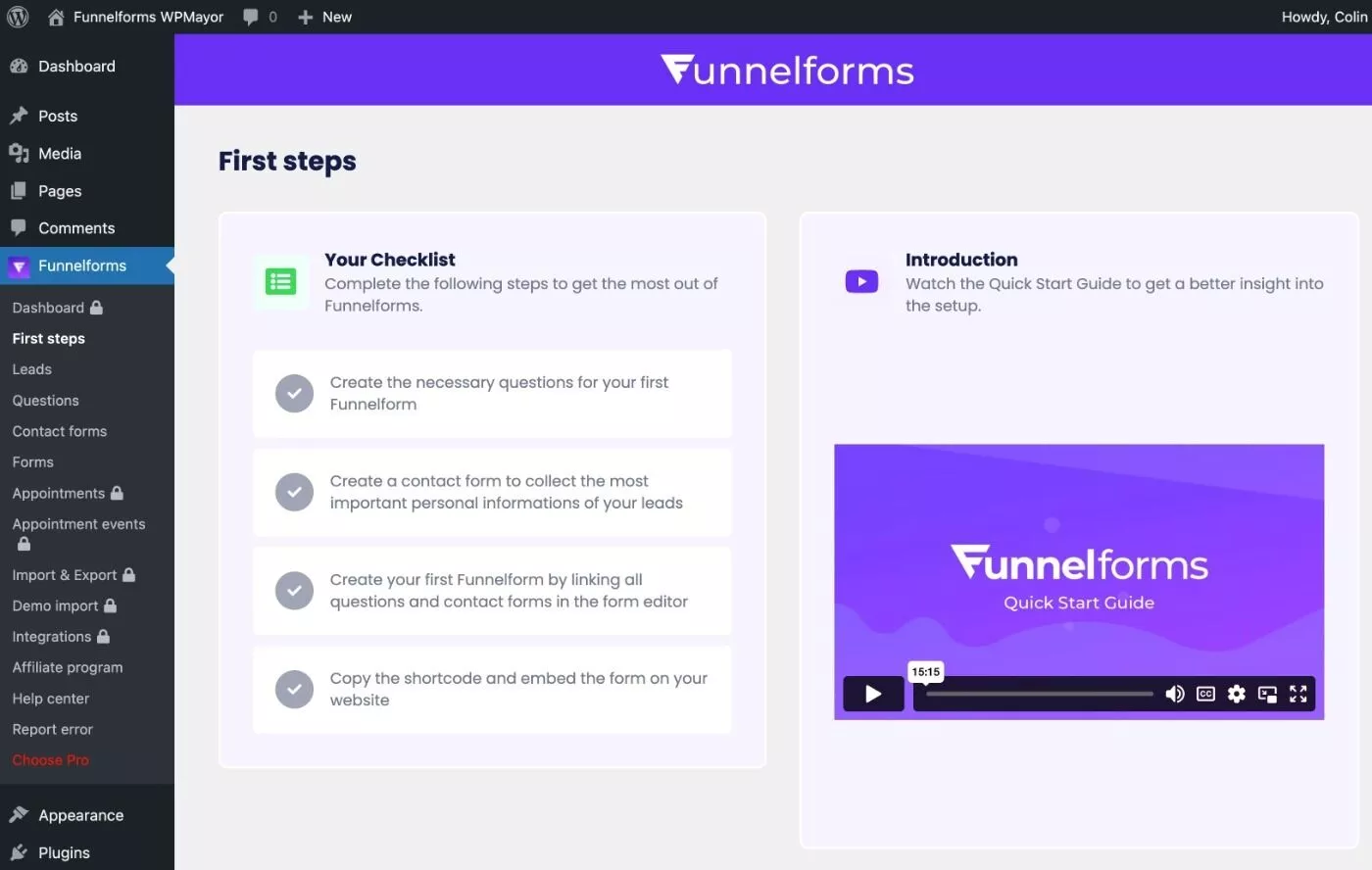This screenshot has height=870, width=1372.
Task: Click the Comments speech bubble icon in sidebar
Action: [x=19, y=227]
